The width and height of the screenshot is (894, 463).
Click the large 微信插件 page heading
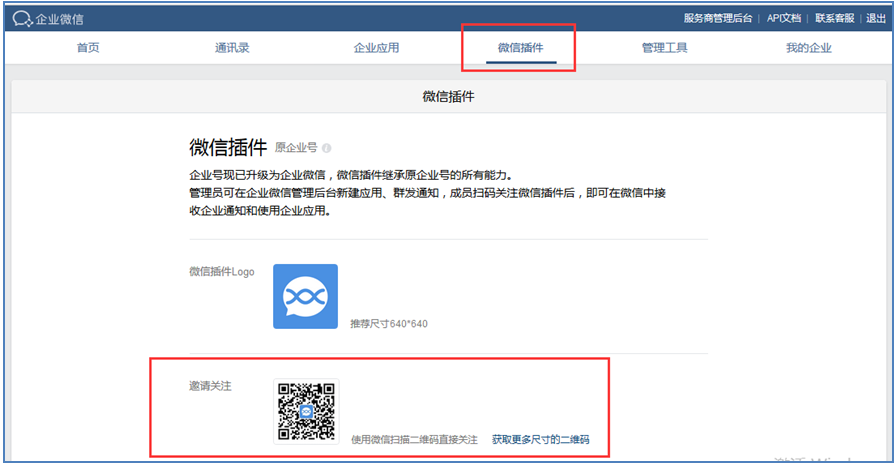coord(228,147)
